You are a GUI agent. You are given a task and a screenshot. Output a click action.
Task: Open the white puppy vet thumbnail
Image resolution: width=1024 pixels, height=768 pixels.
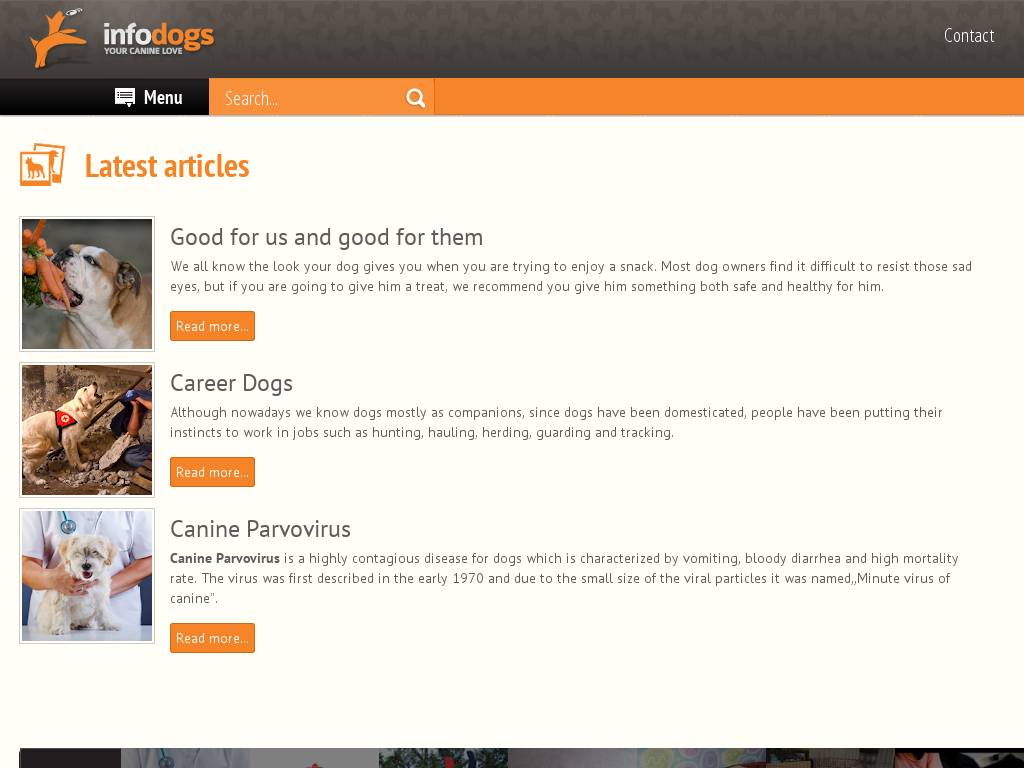click(x=87, y=576)
